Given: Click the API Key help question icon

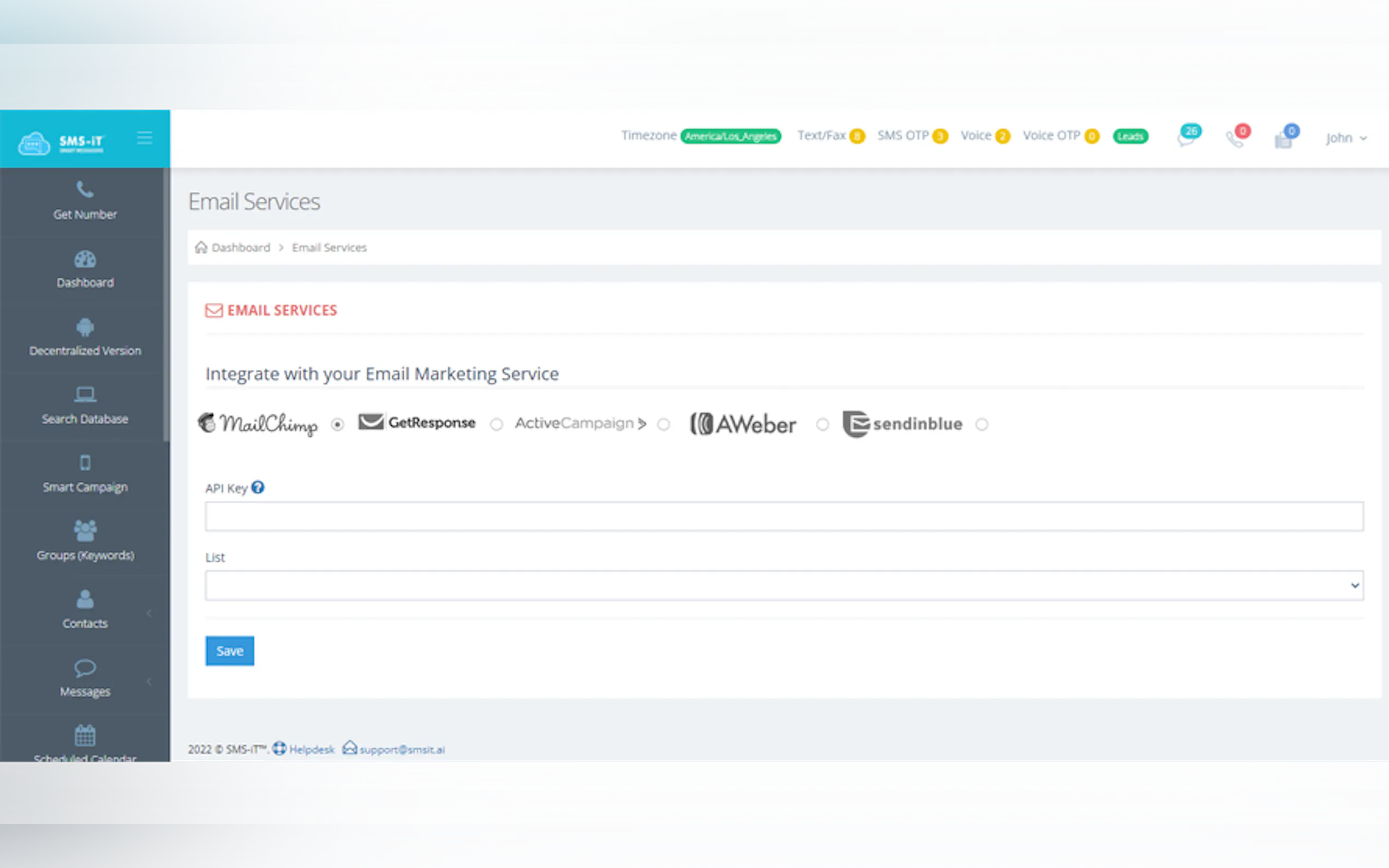Looking at the screenshot, I should click(258, 488).
